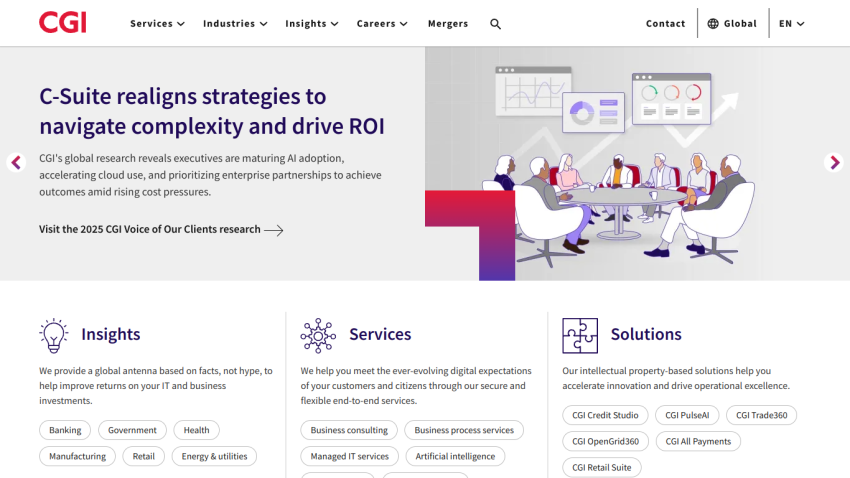This screenshot has height=478, width=850.
Task: Open Business consulting service
Action: point(349,430)
